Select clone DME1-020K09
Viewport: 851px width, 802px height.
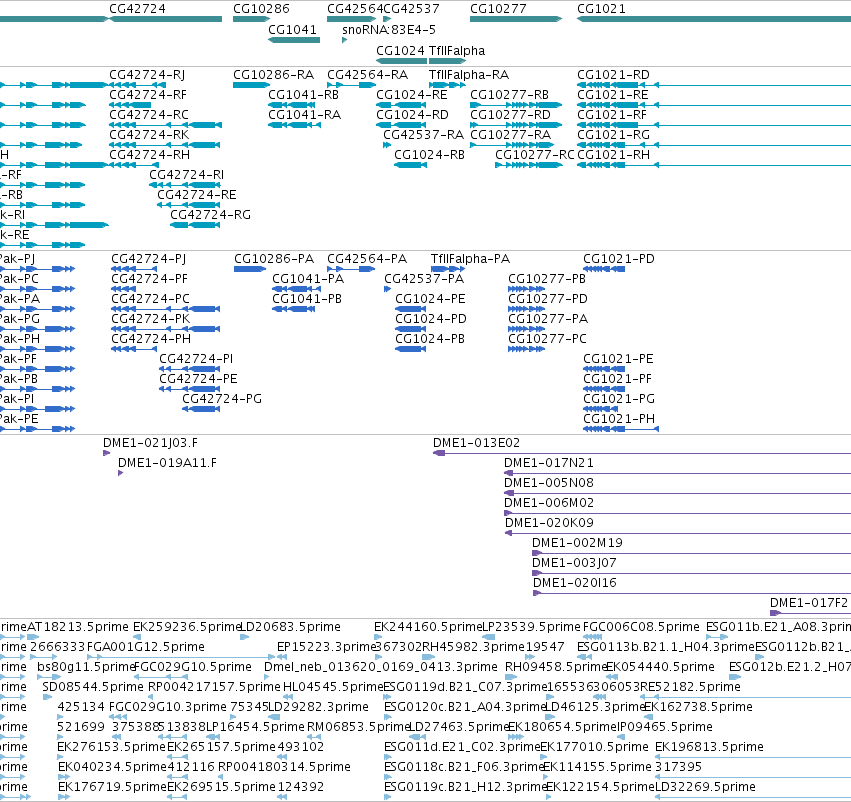pyautogui.click(x=549, y=523)
